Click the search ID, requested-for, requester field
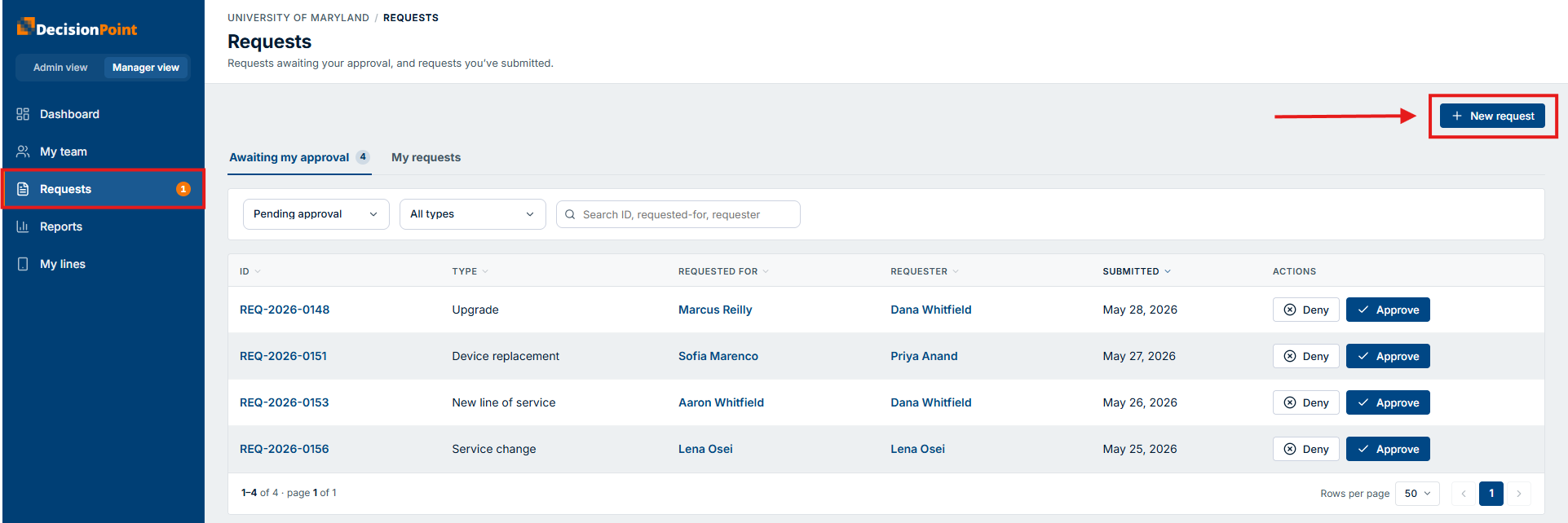The width and height of the screenshot is (1568, 523). (x=678, y=214)
